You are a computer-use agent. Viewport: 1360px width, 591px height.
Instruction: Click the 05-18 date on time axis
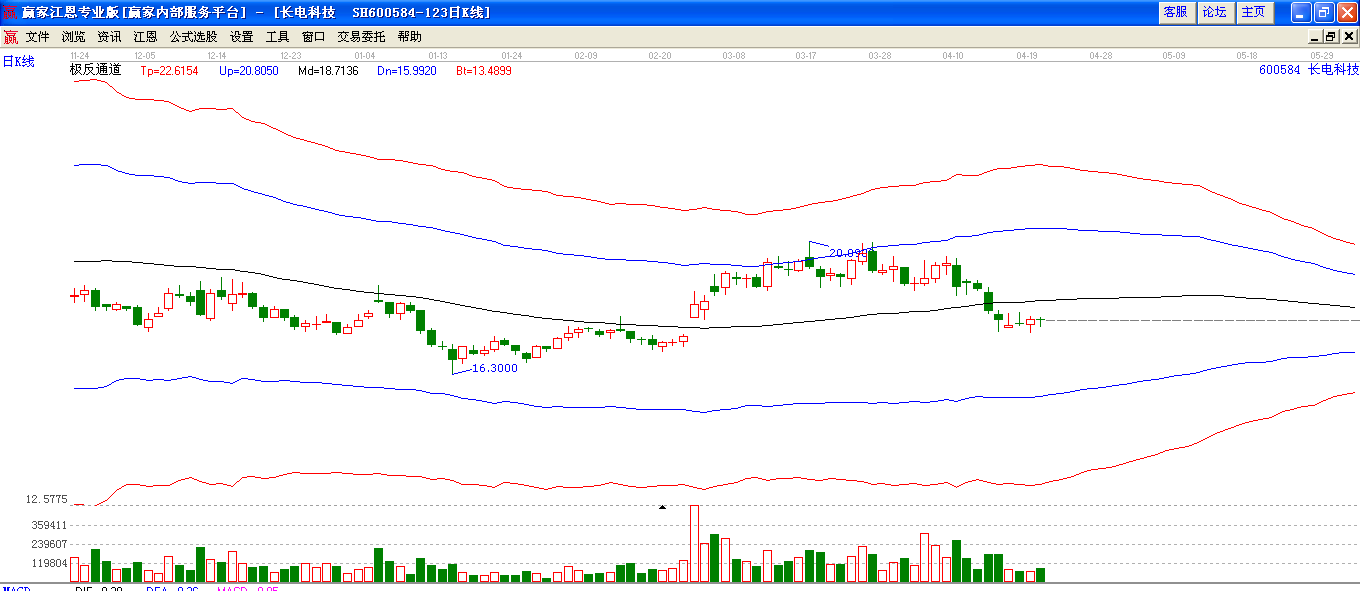(x=1247, y=55)
